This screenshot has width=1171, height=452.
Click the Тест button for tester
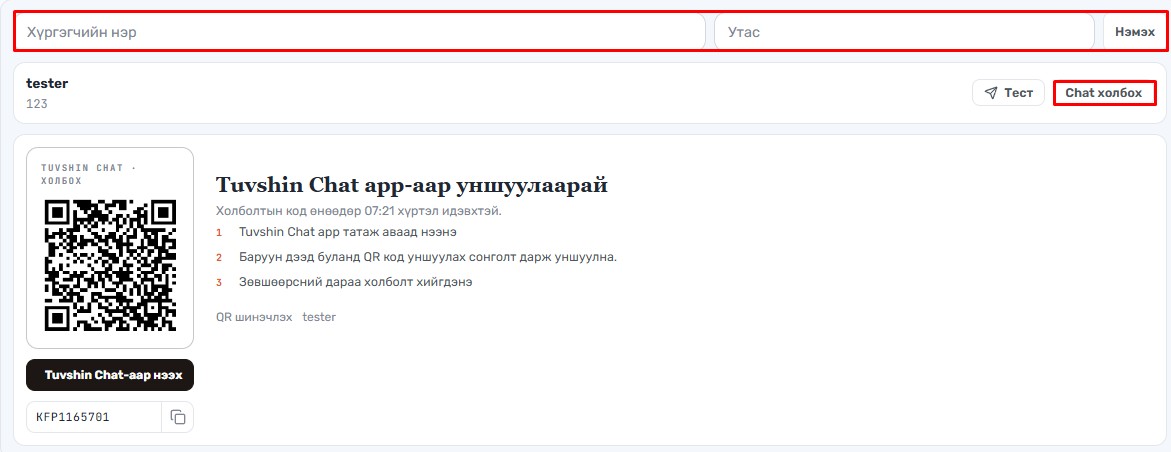1007,93
